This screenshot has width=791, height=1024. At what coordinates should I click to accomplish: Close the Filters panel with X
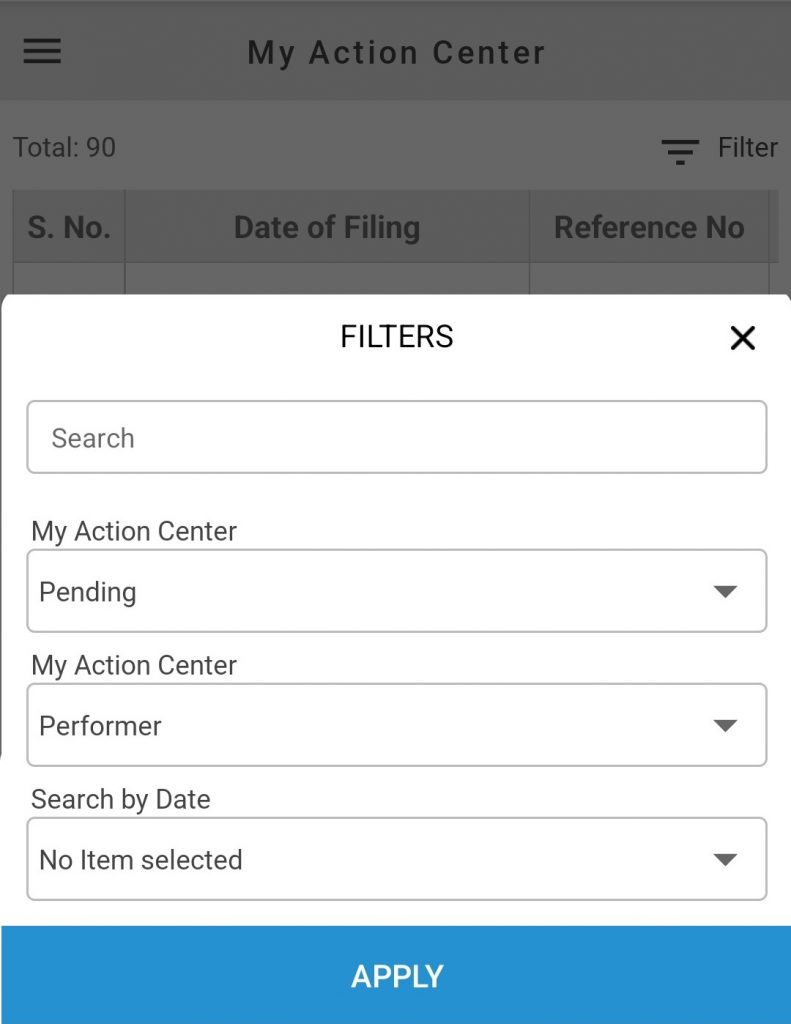tap(743, 338)
